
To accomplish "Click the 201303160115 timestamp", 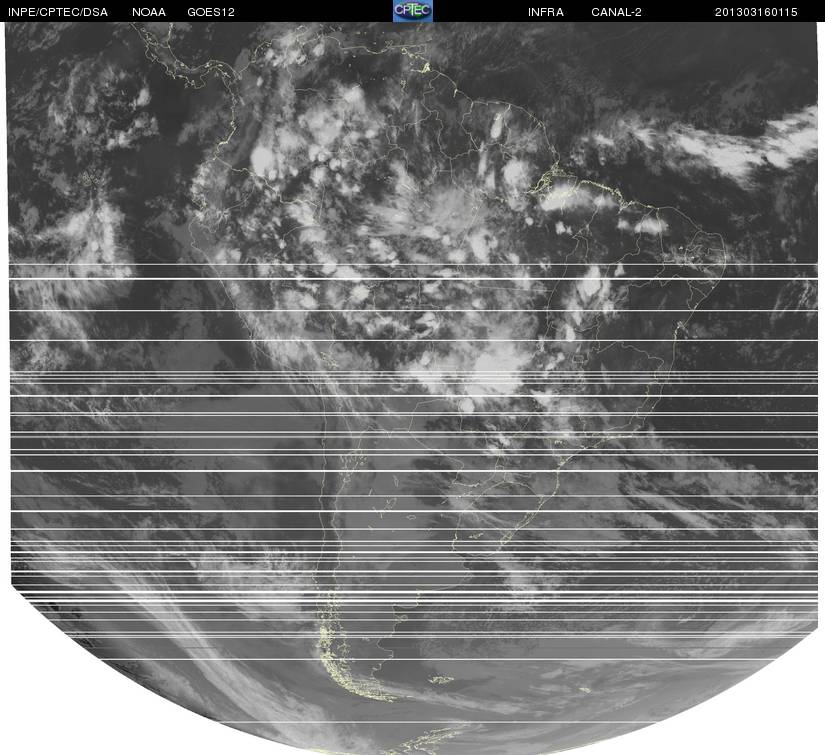I will [x=756, y=12].
